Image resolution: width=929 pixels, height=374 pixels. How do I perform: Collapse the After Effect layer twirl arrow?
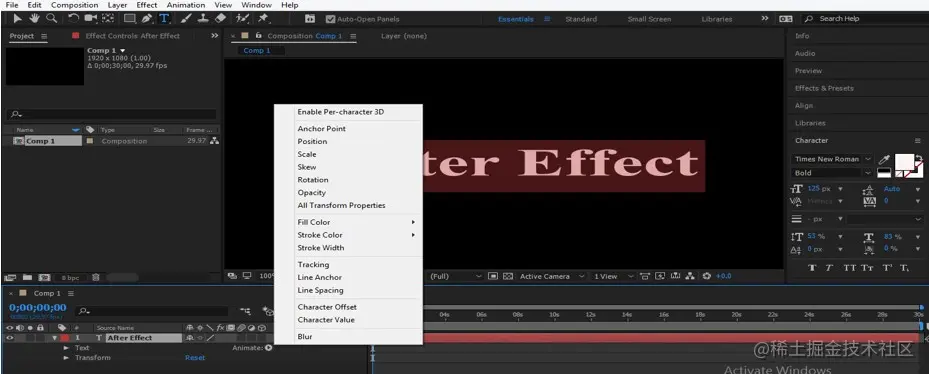pyautogui.click(x=55, y=338)
